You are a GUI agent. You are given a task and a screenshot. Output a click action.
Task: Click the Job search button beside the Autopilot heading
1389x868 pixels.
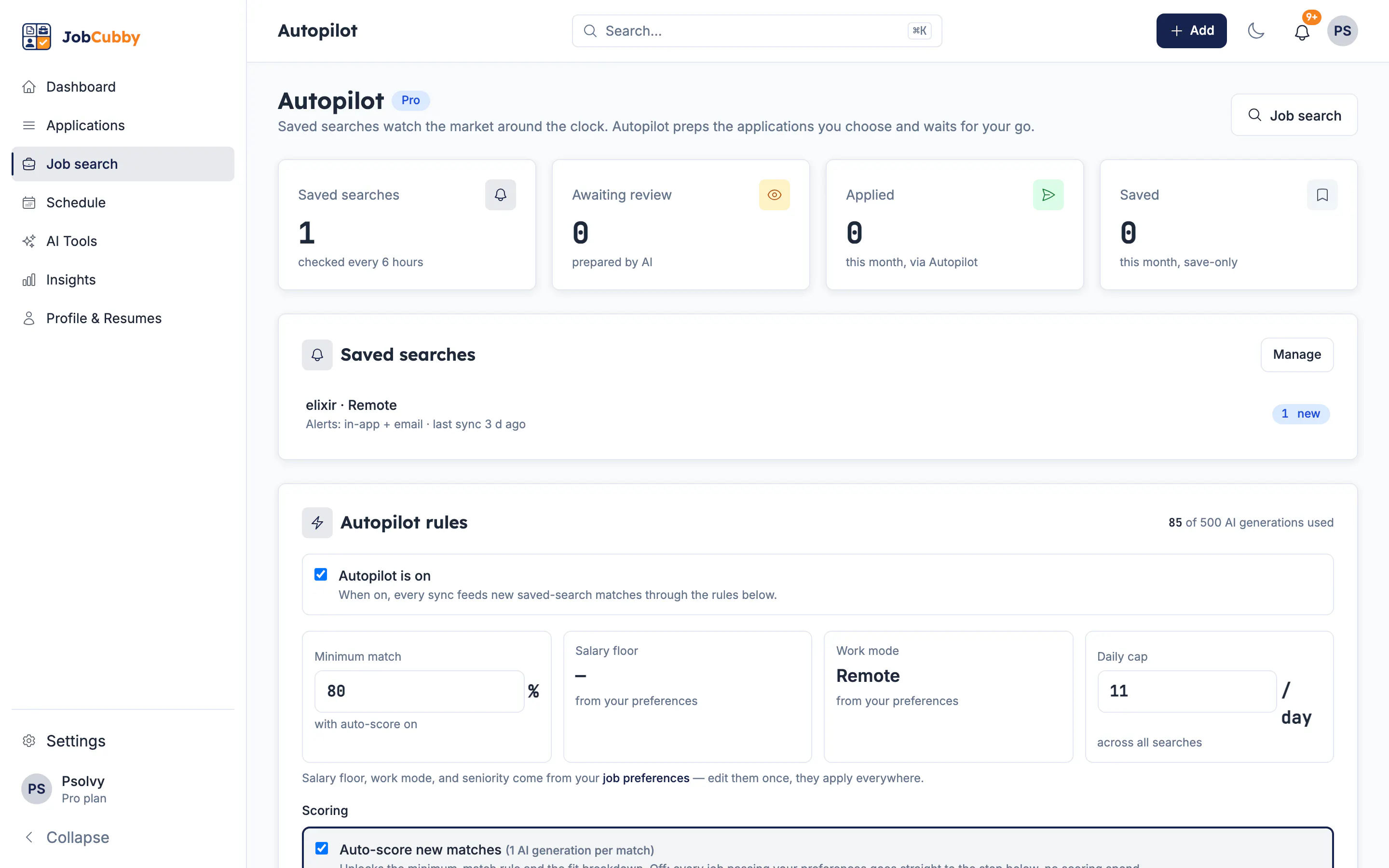tap(1294, 115)
